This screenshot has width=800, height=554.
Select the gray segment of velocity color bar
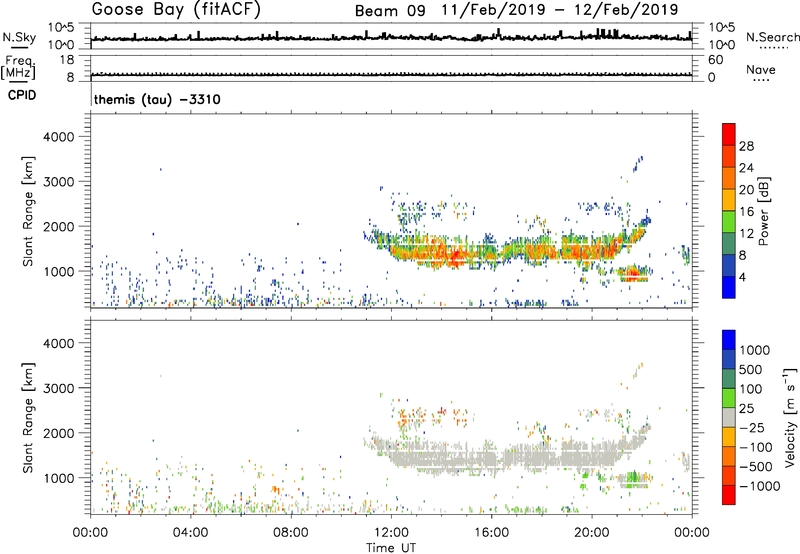tap(729, 418)
